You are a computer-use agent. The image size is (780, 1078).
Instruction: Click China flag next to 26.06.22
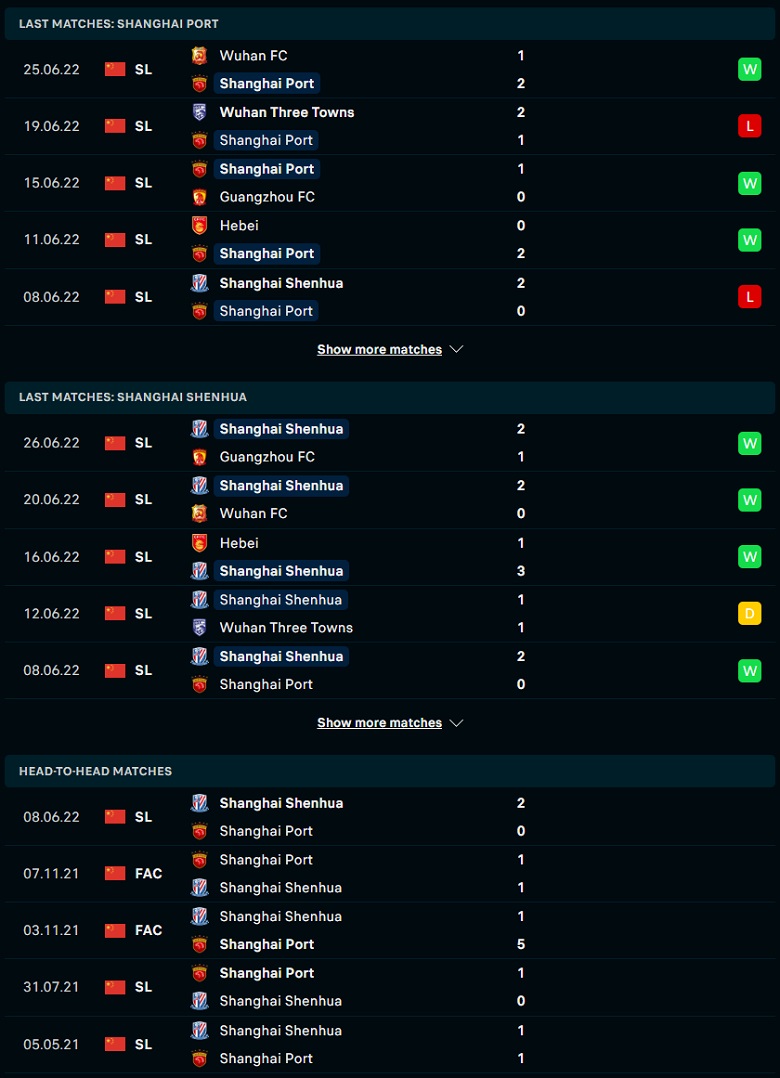pyautogui.click(x=115, y=443)
